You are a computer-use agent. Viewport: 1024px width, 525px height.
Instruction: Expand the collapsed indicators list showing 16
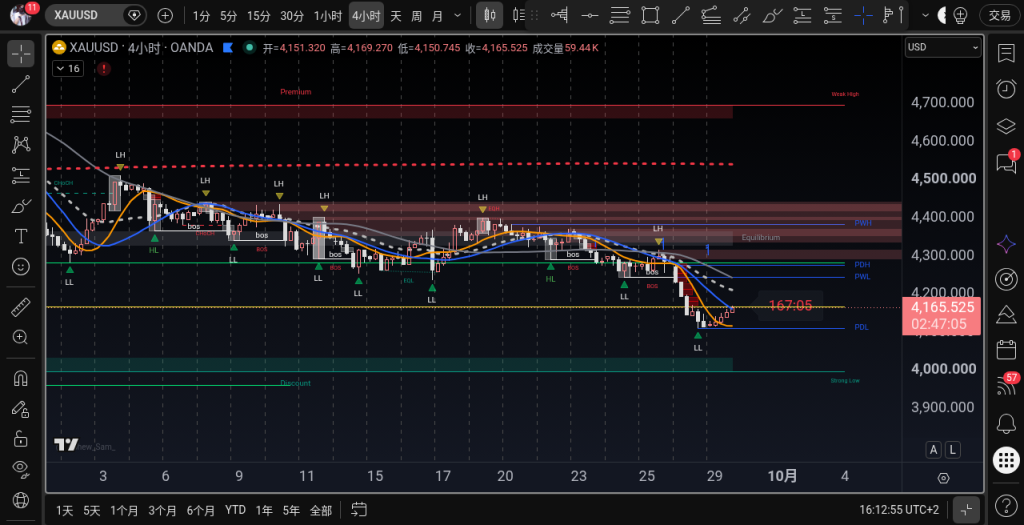[x=67, y=69]
